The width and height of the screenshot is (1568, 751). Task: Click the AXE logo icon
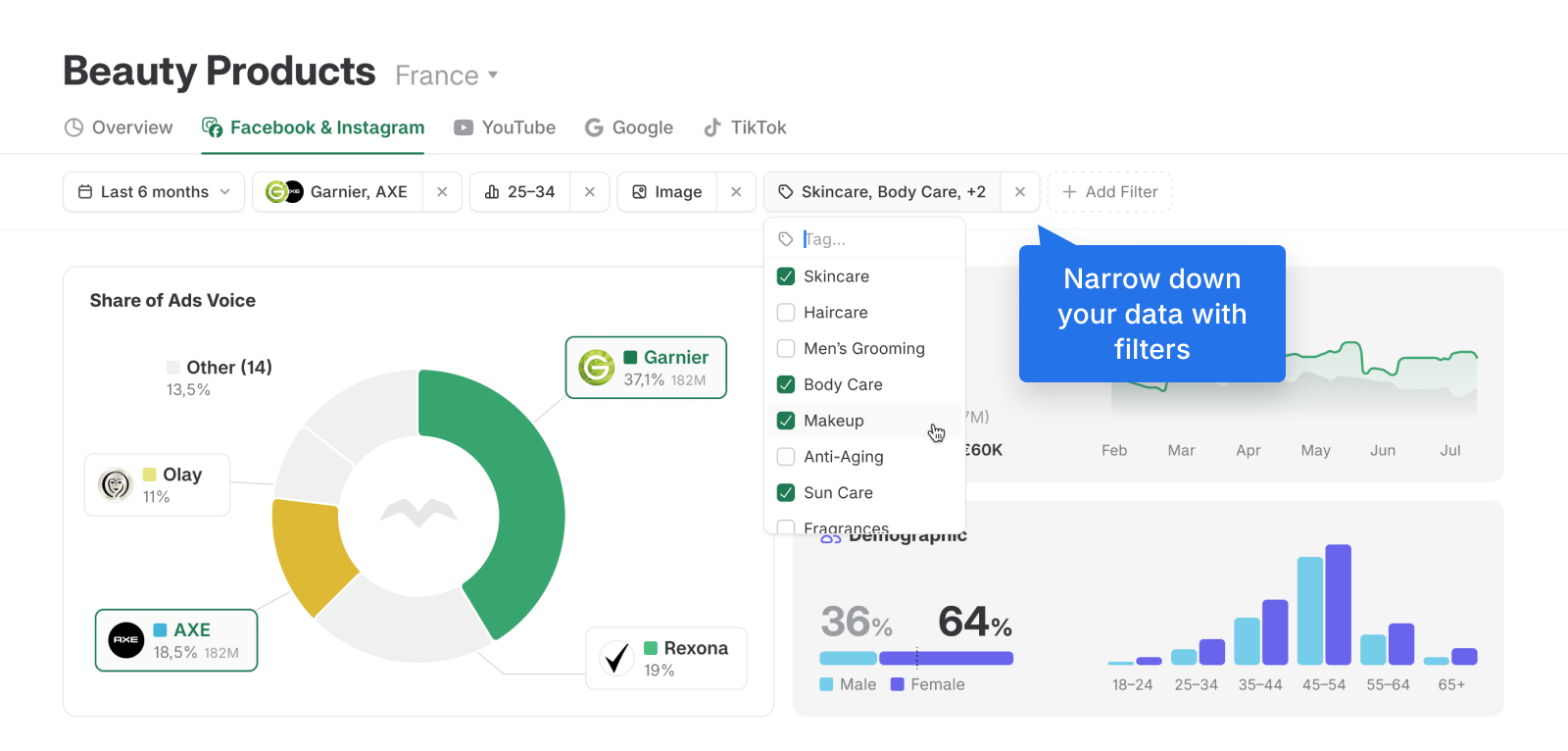tap(126, 640)
